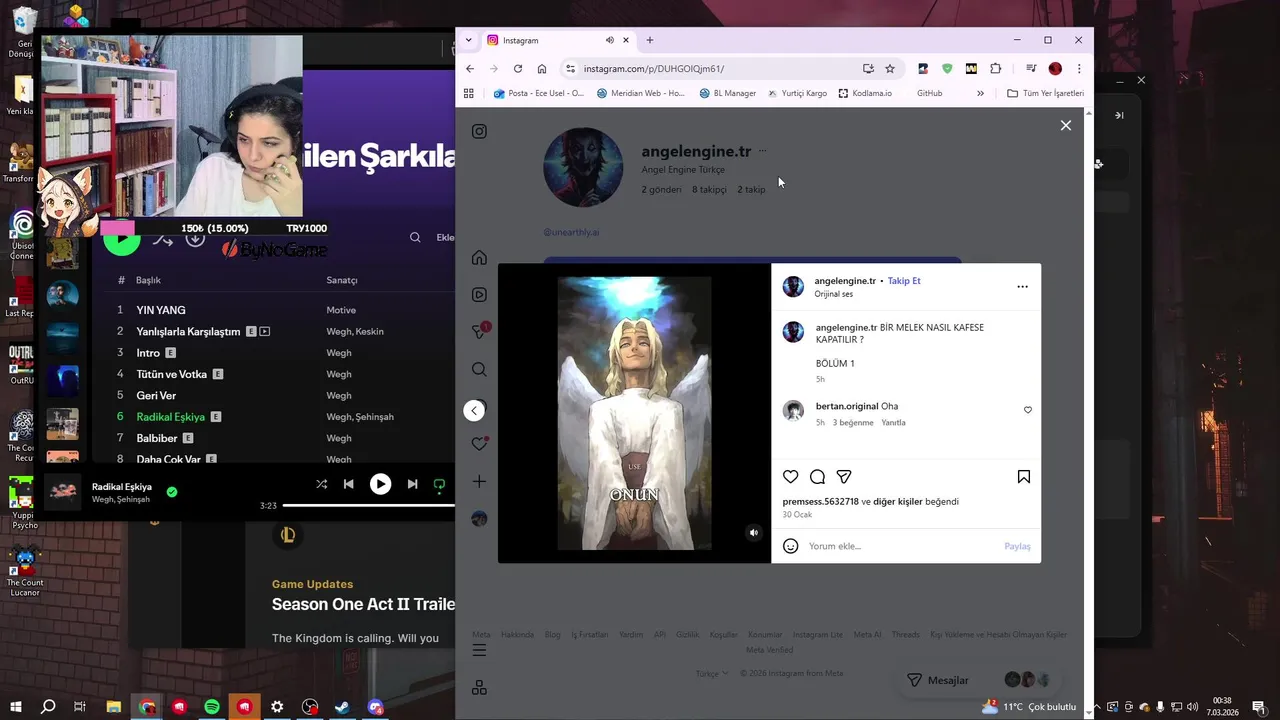This screenshot has width=1280, height=720.
Task: Open Spotify from the Windows taskbar
Action: (x=212, y=706)
